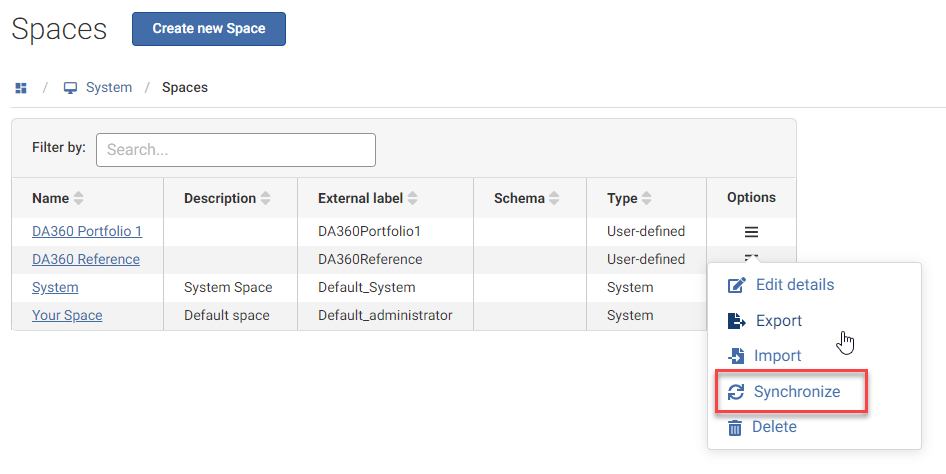Sort table by External label arrows

click(413, 199)
